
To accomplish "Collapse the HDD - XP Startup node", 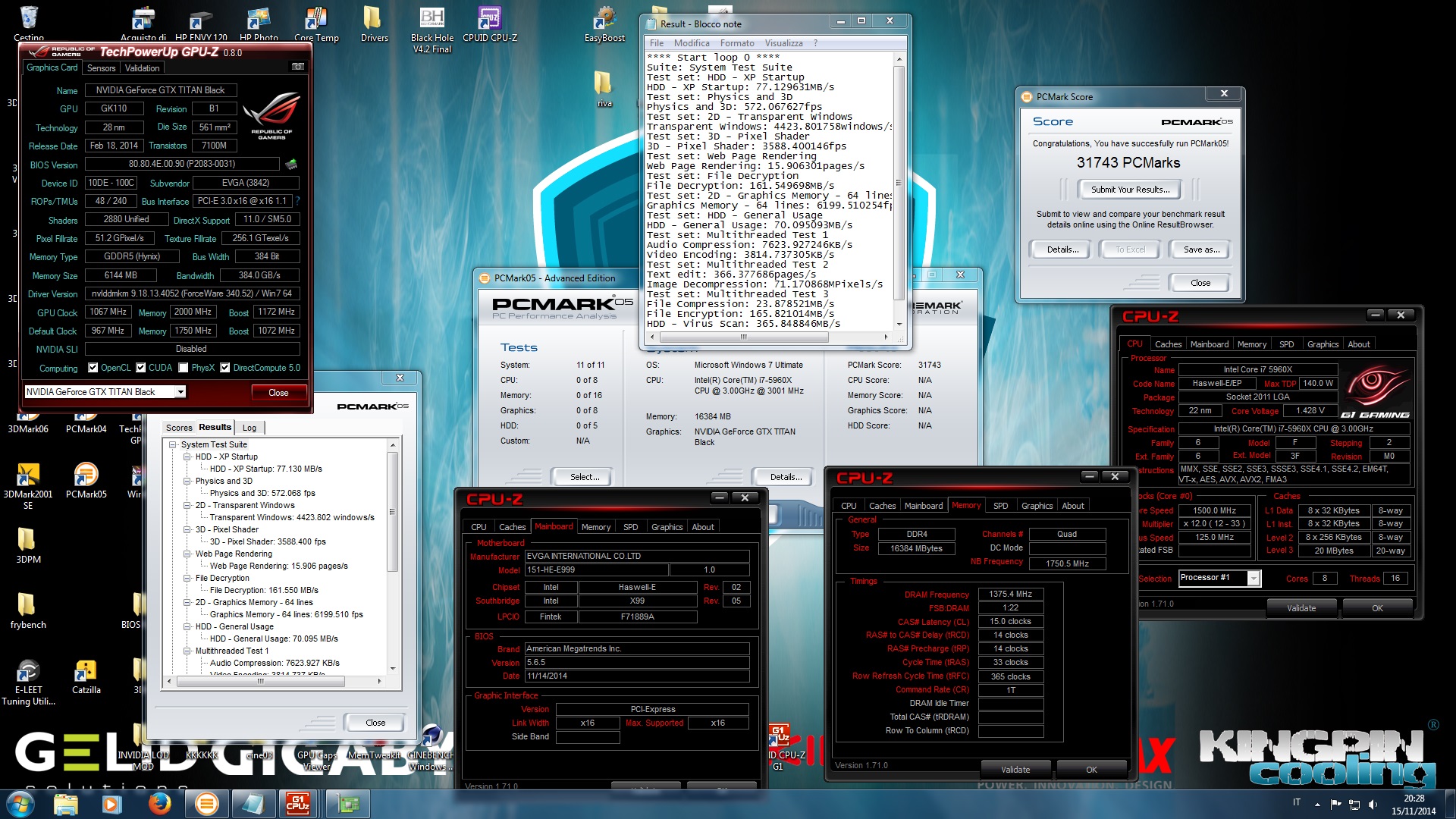I will [187, 457].
